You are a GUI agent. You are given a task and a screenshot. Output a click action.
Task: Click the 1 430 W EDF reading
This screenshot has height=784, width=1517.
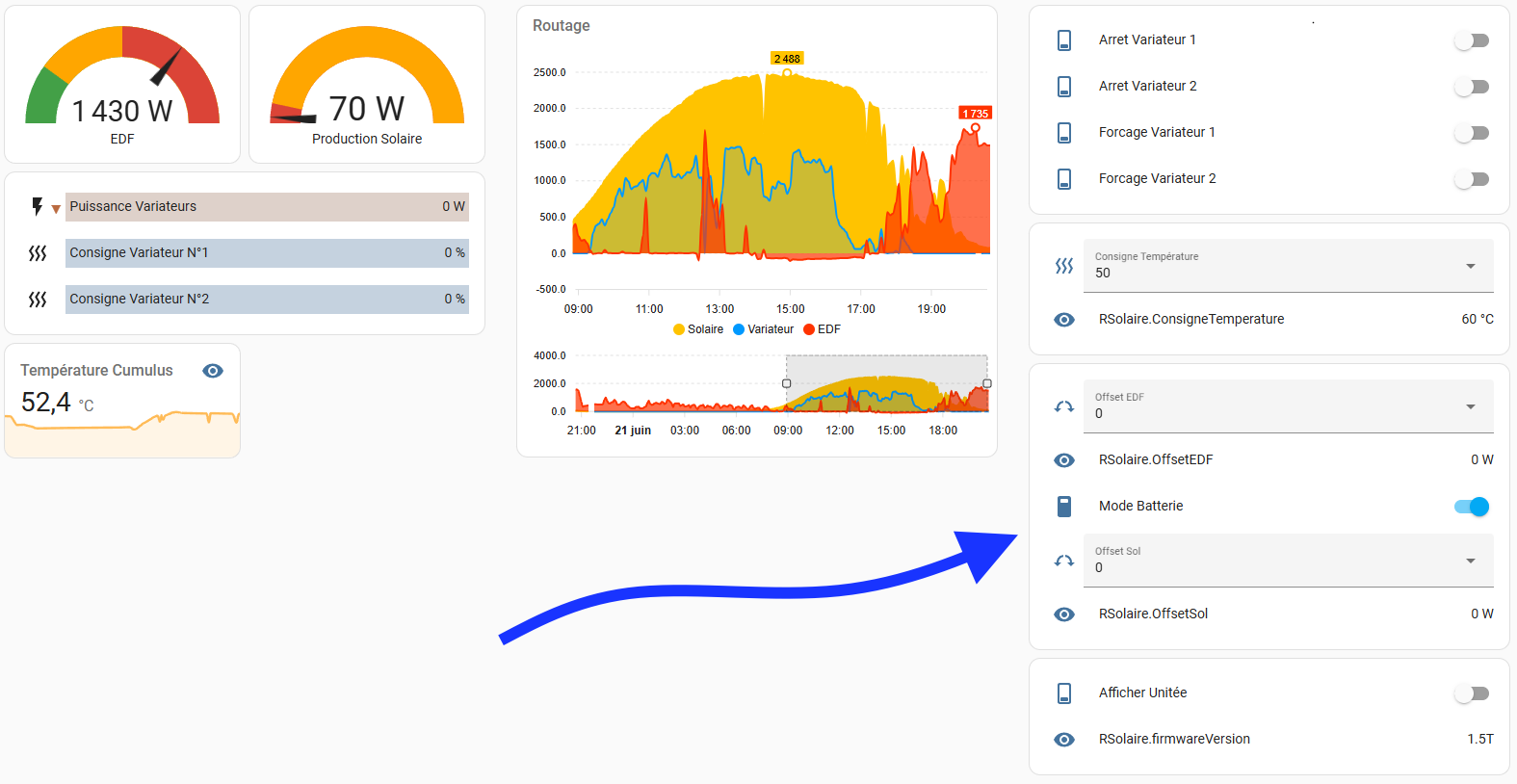pos(122,111)
